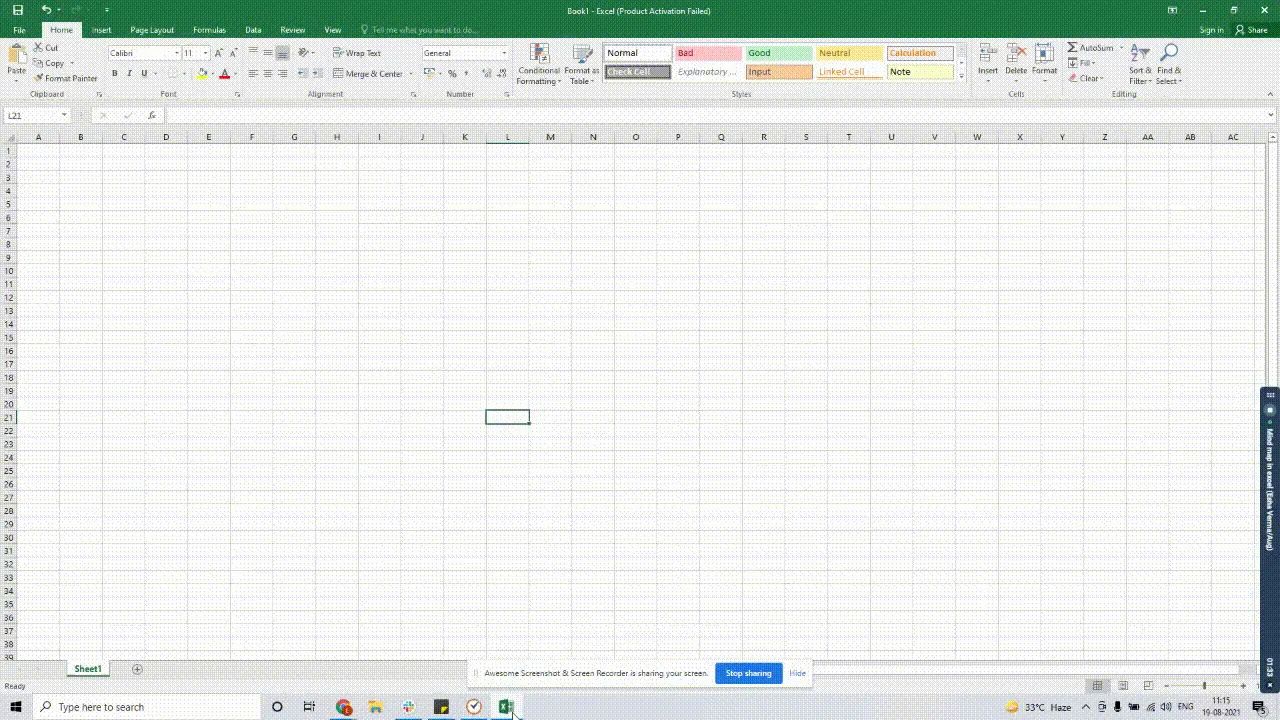Open the Fill Color dropdown arrow
1280x720 pixels.
(211, 74)
